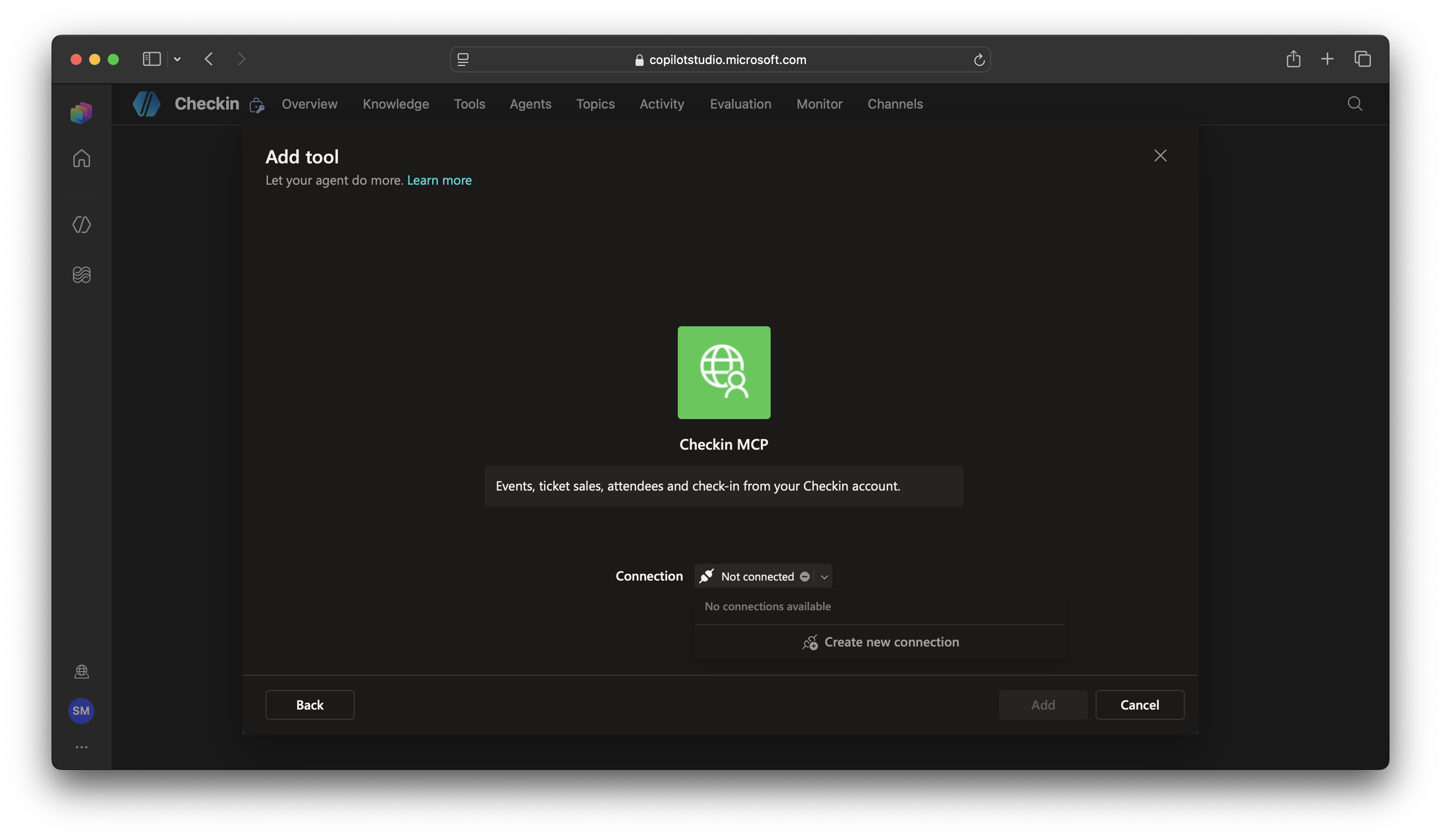Click the agent edit icon next to Checkin
Image resolution: width=1441 pixels, height=840 pixels.
(x=257, y=105)
